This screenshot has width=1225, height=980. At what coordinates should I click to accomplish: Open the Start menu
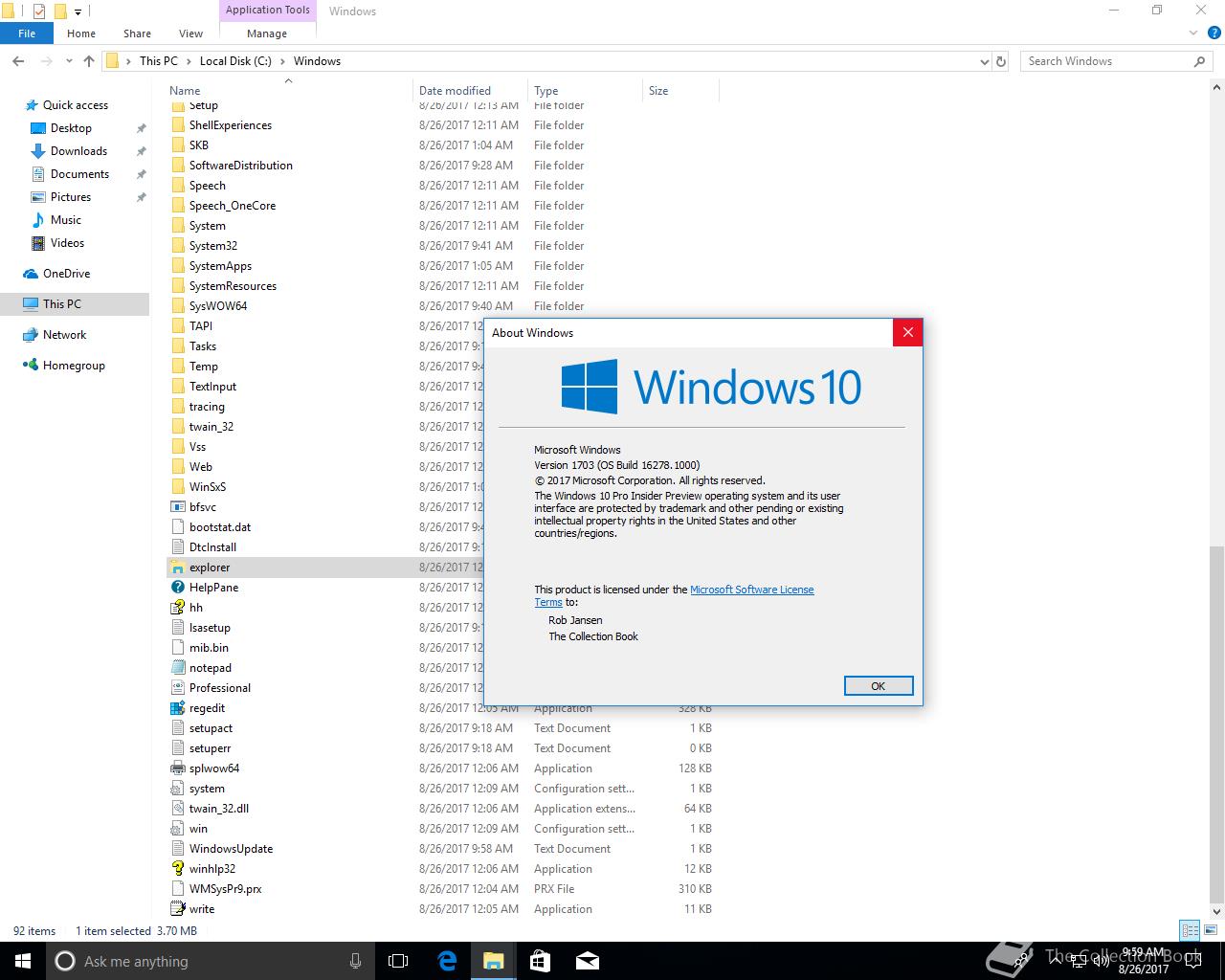(23, 961)
